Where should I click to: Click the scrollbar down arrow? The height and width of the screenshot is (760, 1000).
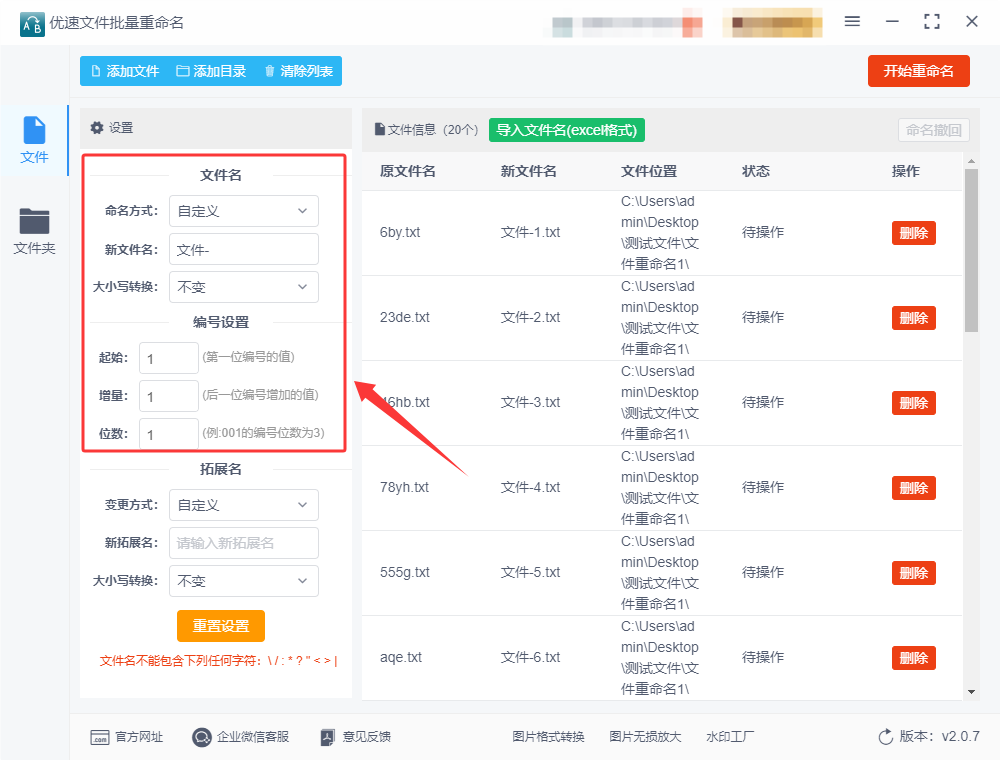pos(971,692)
